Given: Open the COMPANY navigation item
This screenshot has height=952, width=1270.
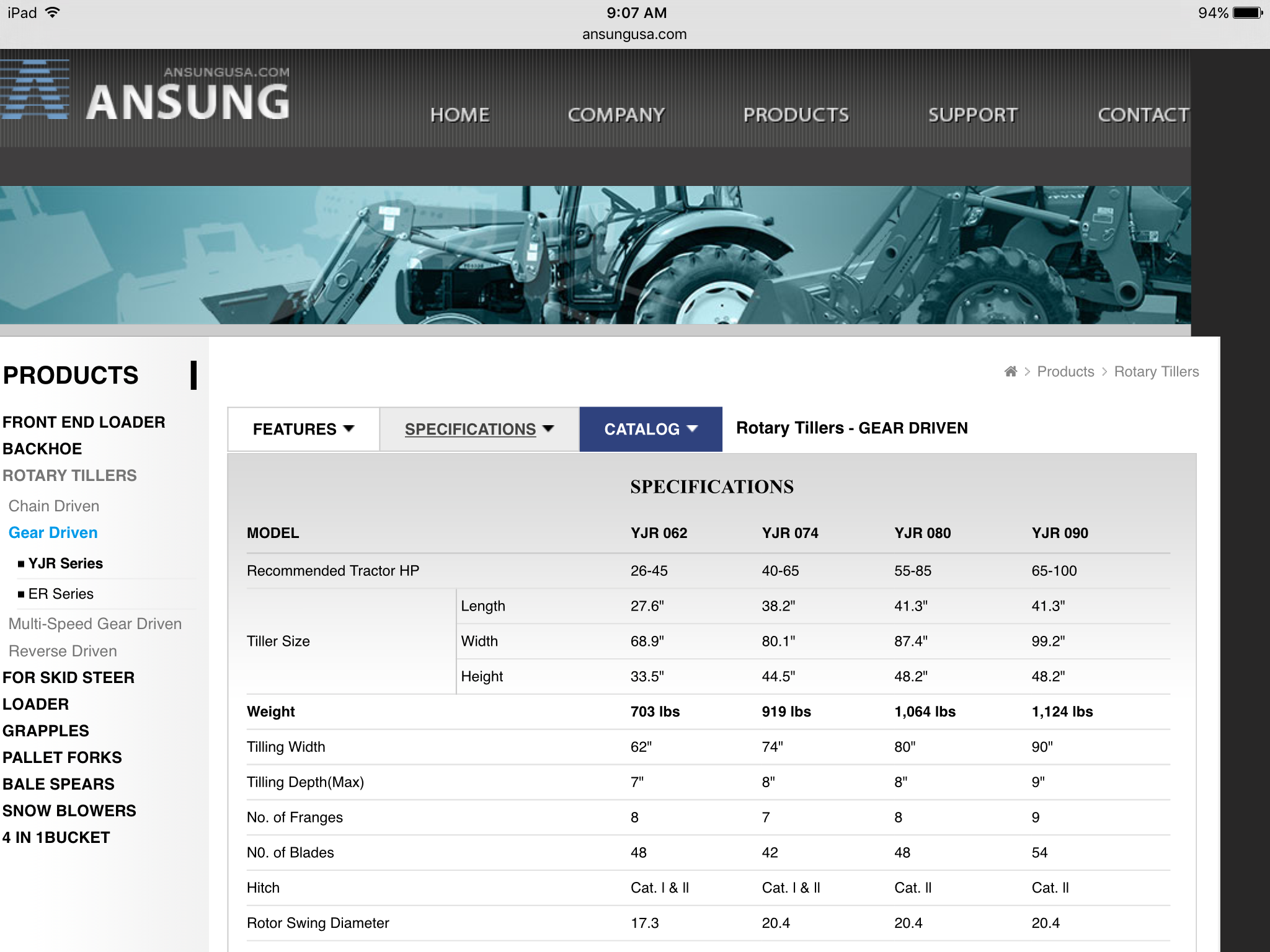Looking at the screenshot, I should click(x=616, y=115).
